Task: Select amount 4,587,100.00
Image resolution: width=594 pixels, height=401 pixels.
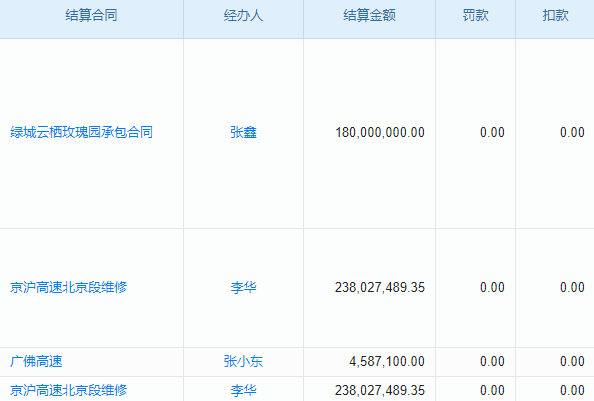Action: pyautogui.click(x=387, y=362)
